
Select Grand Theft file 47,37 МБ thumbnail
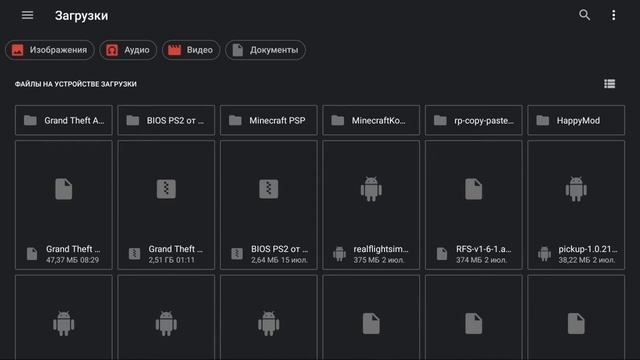pyautogui.click(x=64, y=189)
